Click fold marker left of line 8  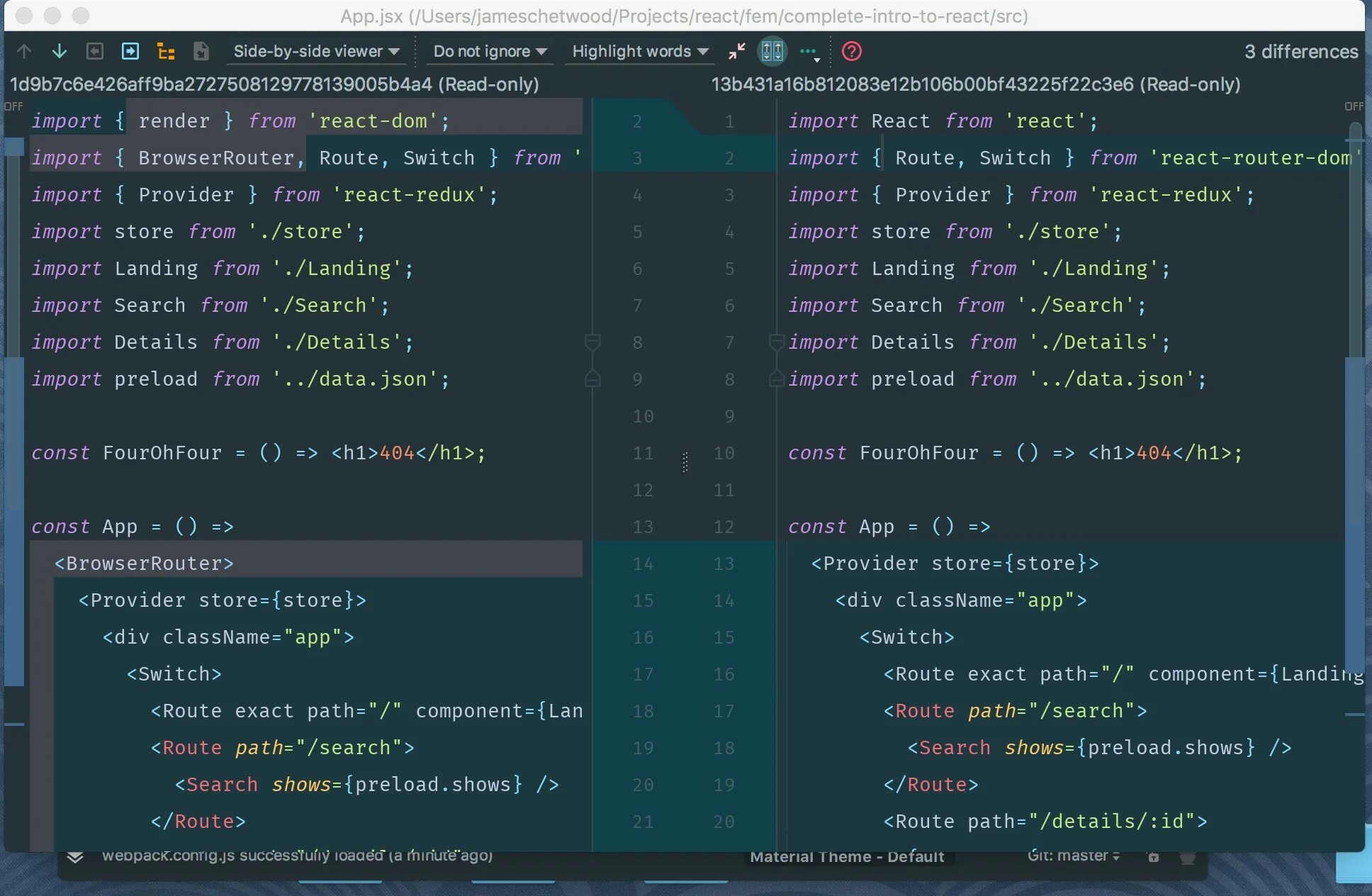click(592, 342)
